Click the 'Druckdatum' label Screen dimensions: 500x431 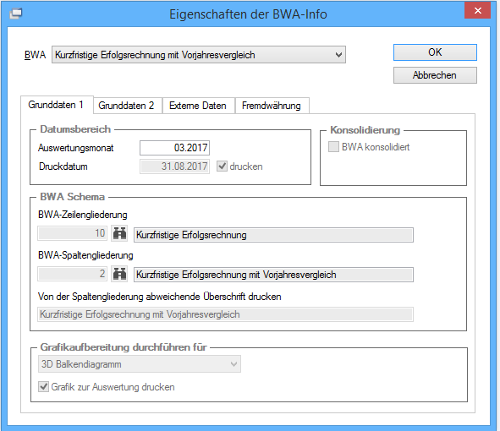tap(63, 166)
